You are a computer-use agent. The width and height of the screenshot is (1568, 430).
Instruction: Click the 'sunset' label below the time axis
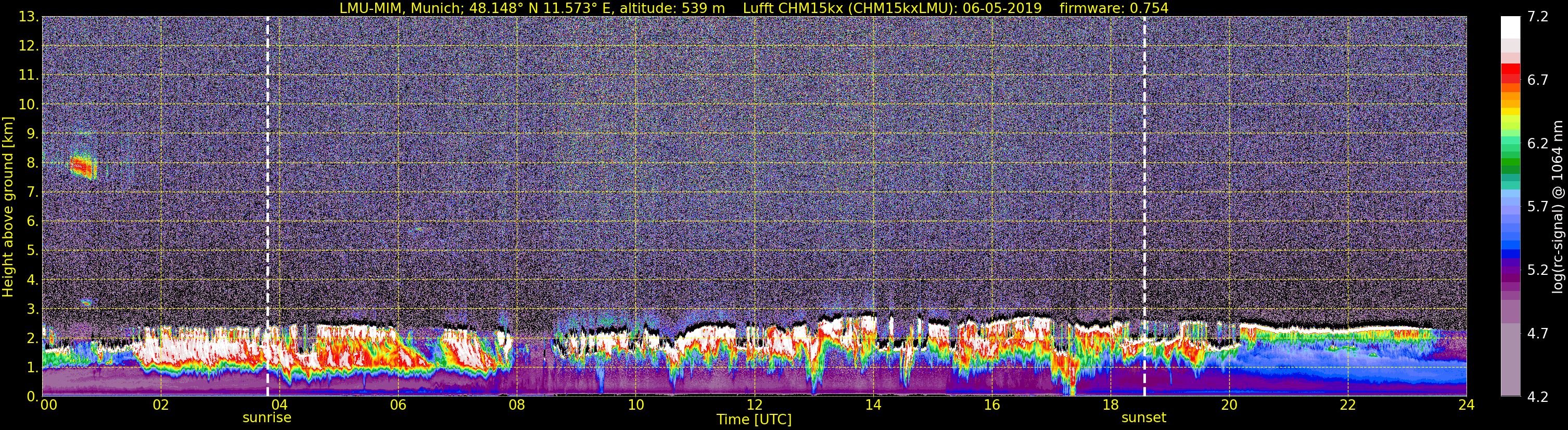tap(1144, 418)
